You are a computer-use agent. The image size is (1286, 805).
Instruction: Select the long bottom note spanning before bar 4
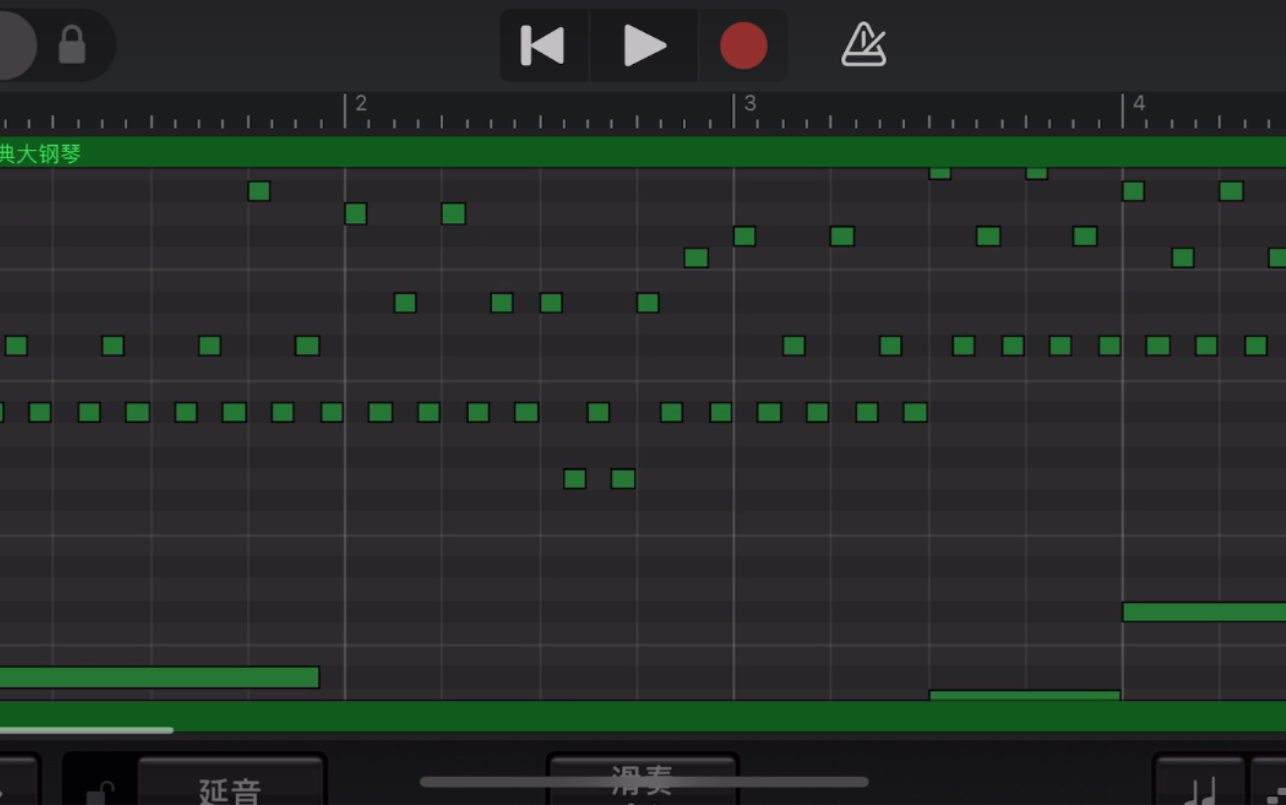(1025, 695)
